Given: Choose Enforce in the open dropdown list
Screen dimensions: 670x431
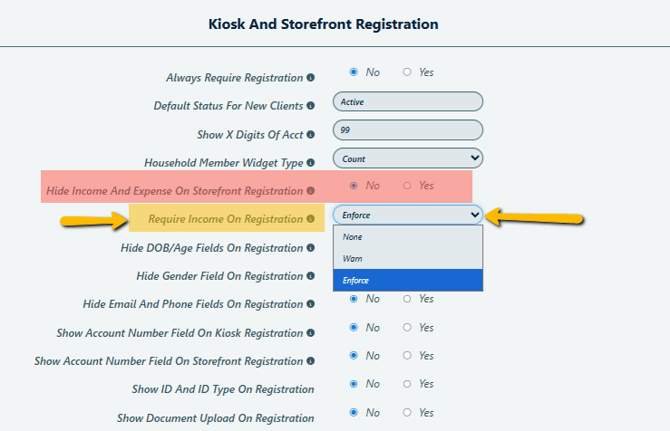Looking at the screenshot, I should click(x=408, y=280).
